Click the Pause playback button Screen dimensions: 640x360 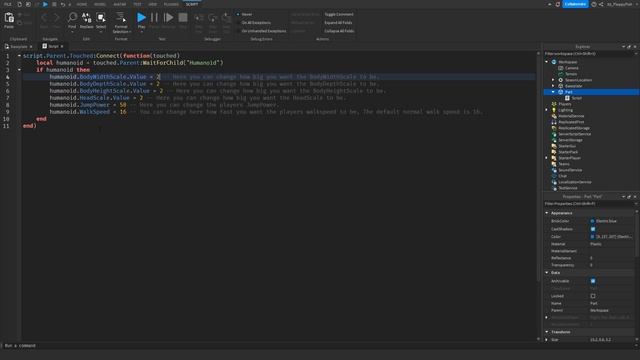pos(154,18)
